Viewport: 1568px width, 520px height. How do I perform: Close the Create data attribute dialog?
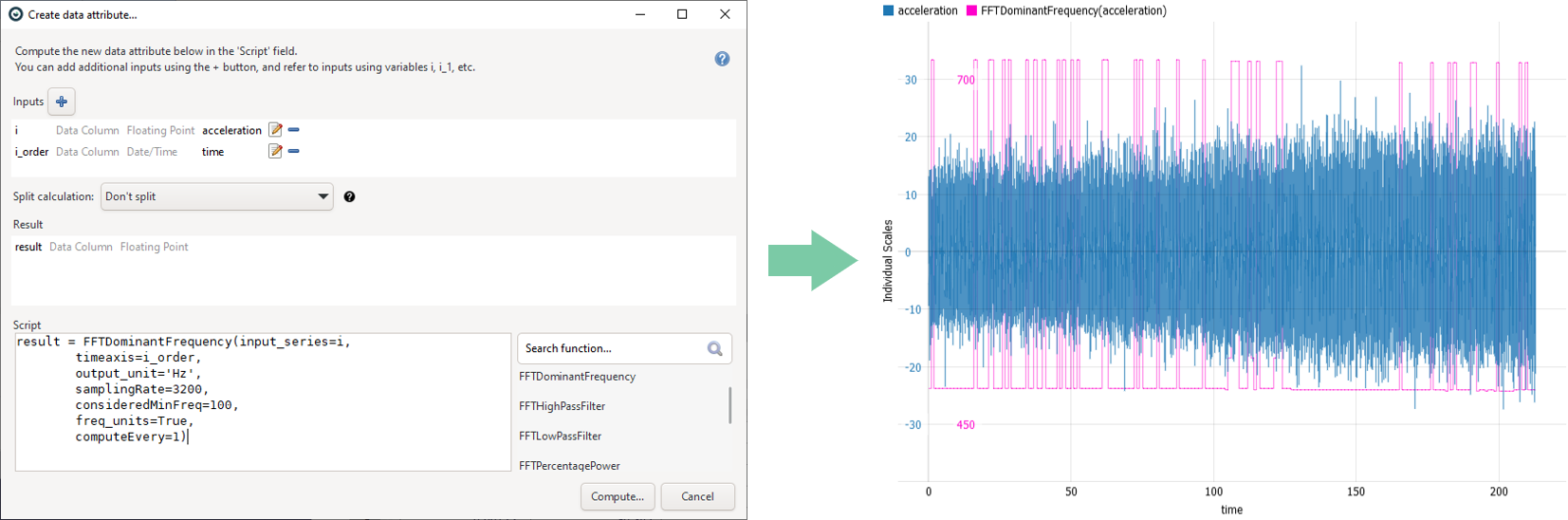coord(725,14)
